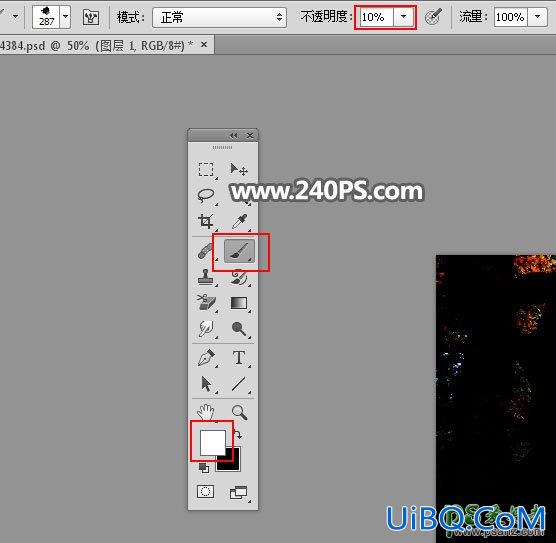This screenshot has width=556, height=543.
Task: Open the blend mode dropdown
Action: (219, 17)
